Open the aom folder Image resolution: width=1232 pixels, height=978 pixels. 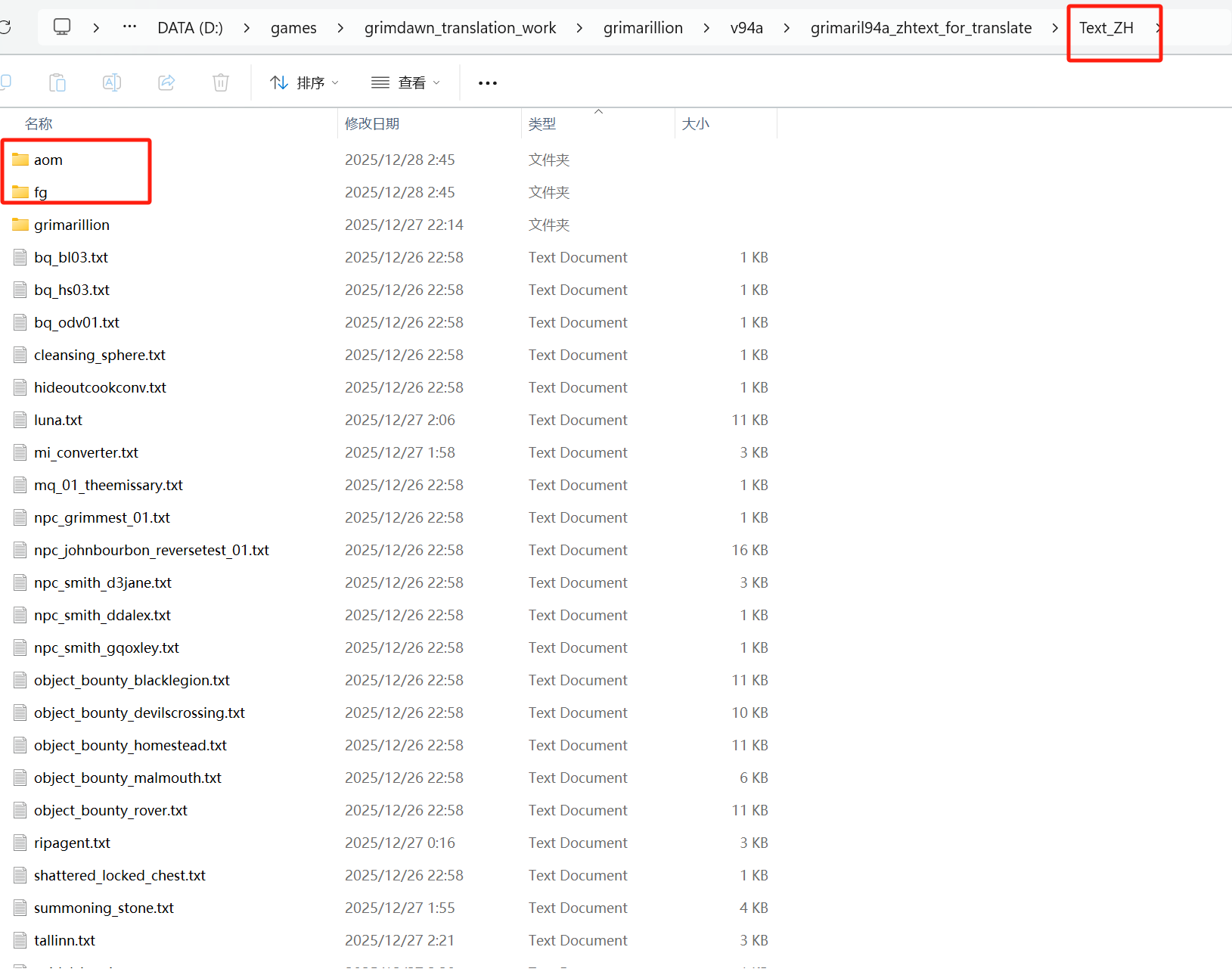(48, 160)
